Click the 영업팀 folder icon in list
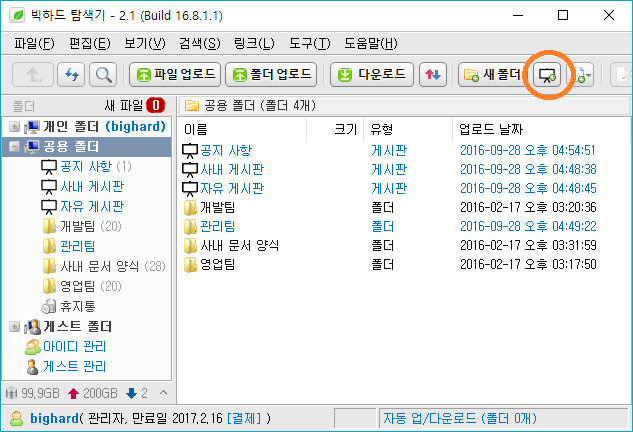Screen dimensions: 633x432 click(190, 265)
